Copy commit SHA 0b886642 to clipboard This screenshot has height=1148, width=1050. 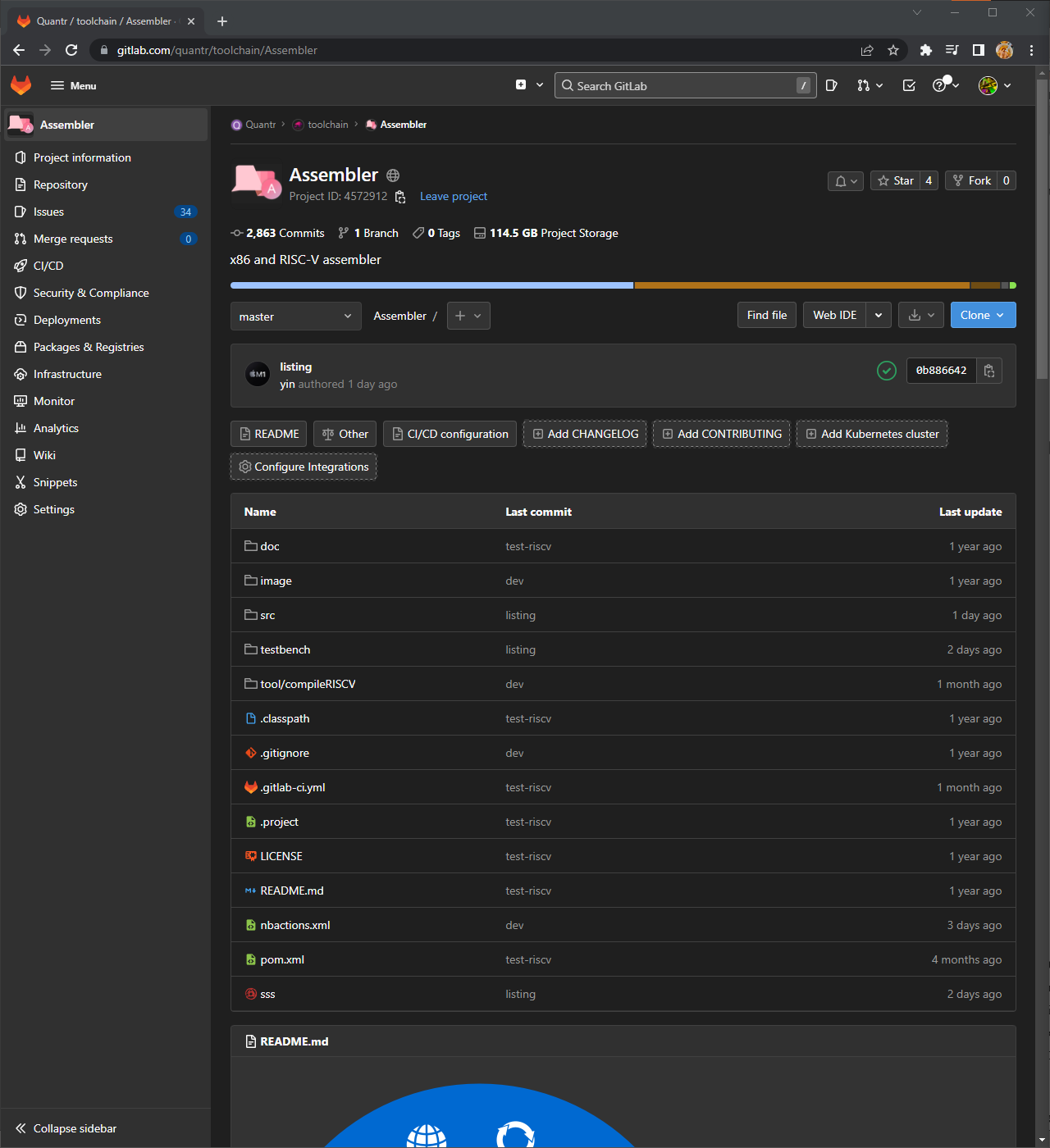(989, 371)
